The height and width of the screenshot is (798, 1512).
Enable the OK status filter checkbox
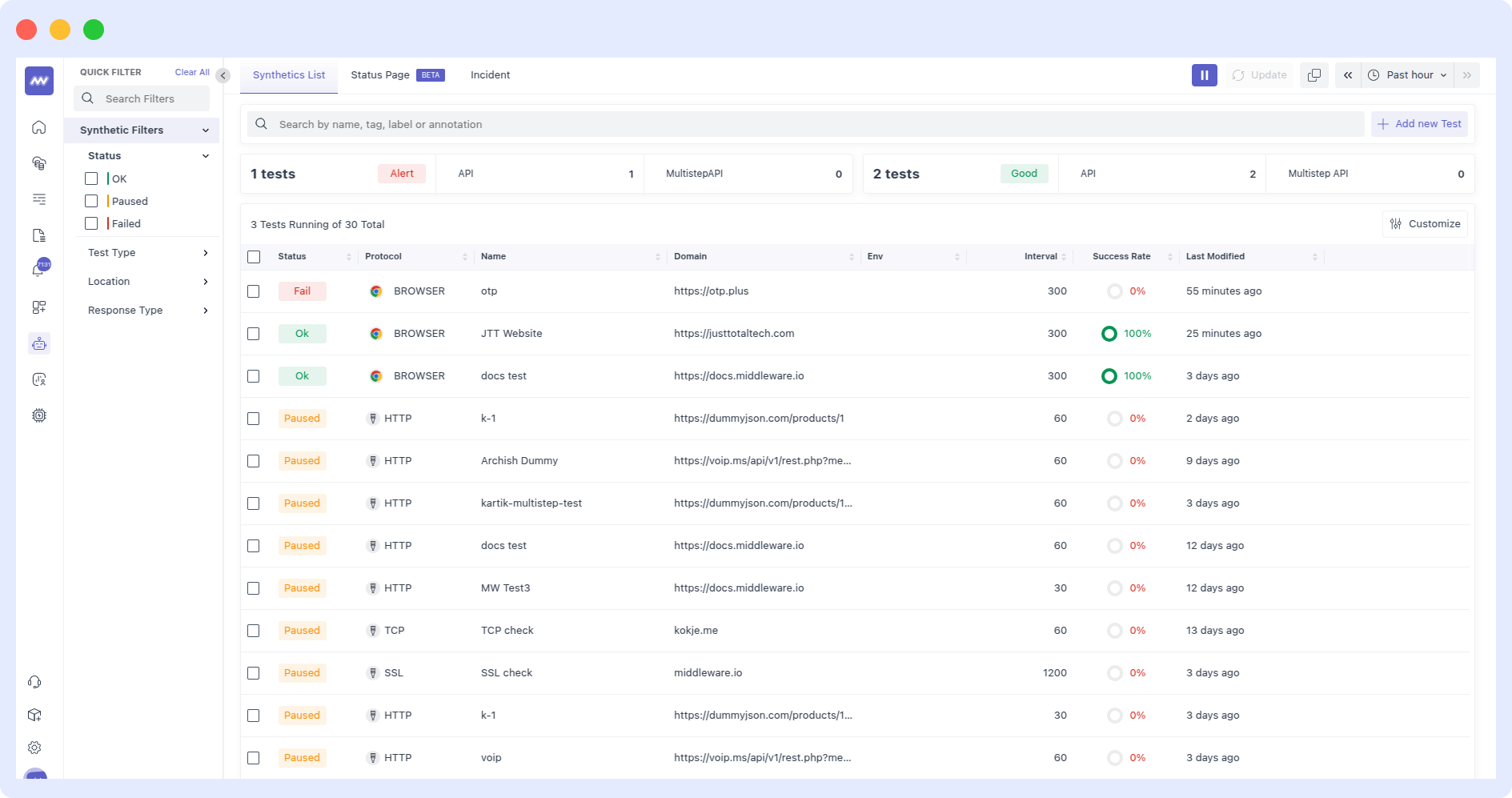click(91, 178)
